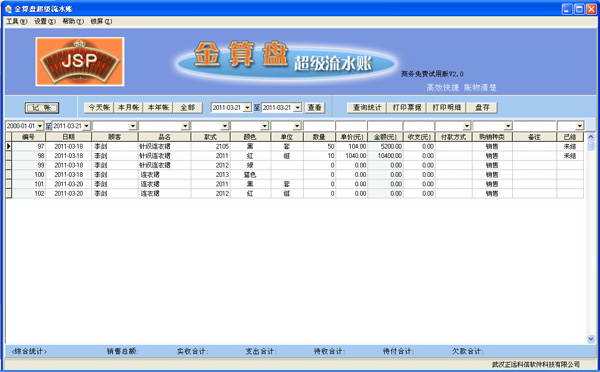Show this year's accounts with 本年帐
This screenshot has width=600, height=372.
coord(158,108)
